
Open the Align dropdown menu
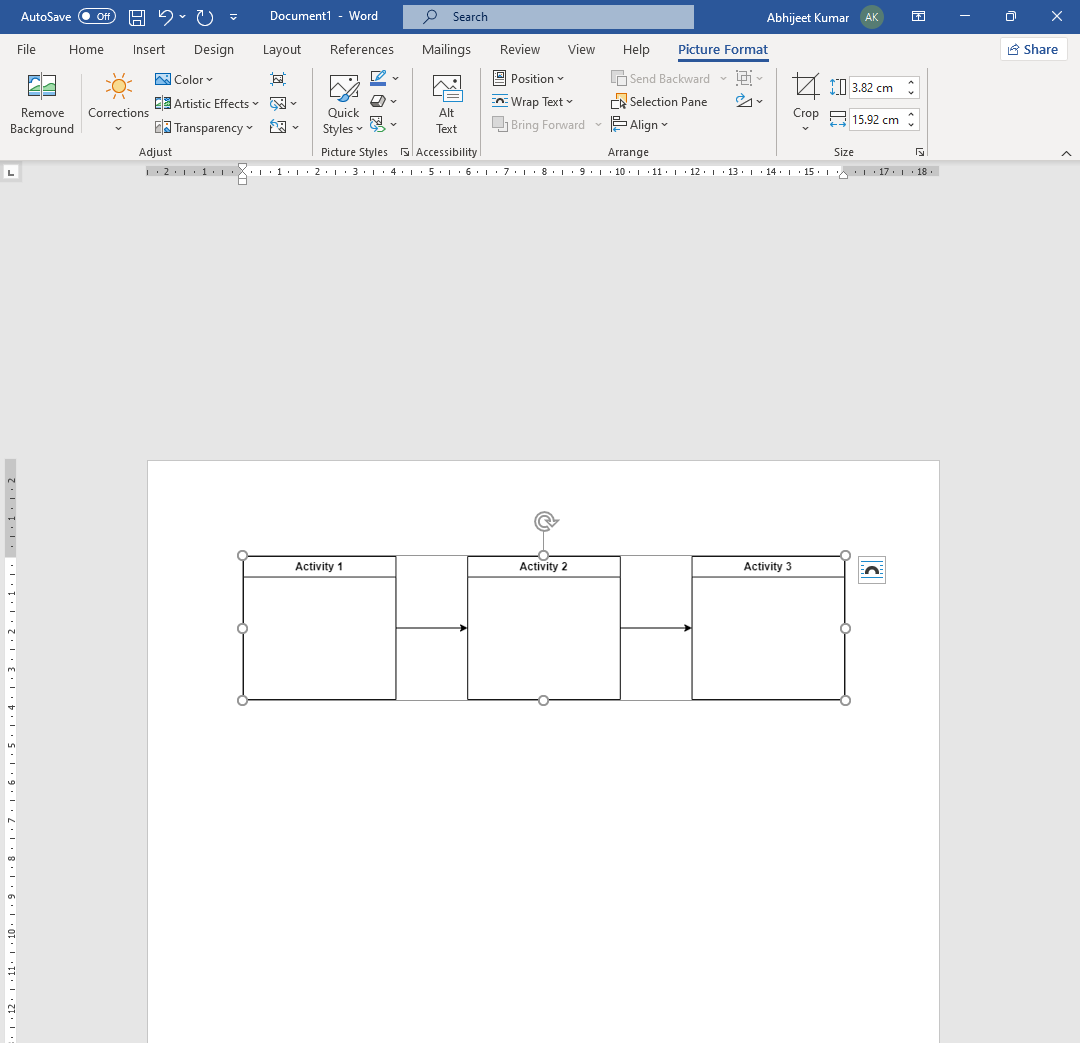[x=640, y=124]
